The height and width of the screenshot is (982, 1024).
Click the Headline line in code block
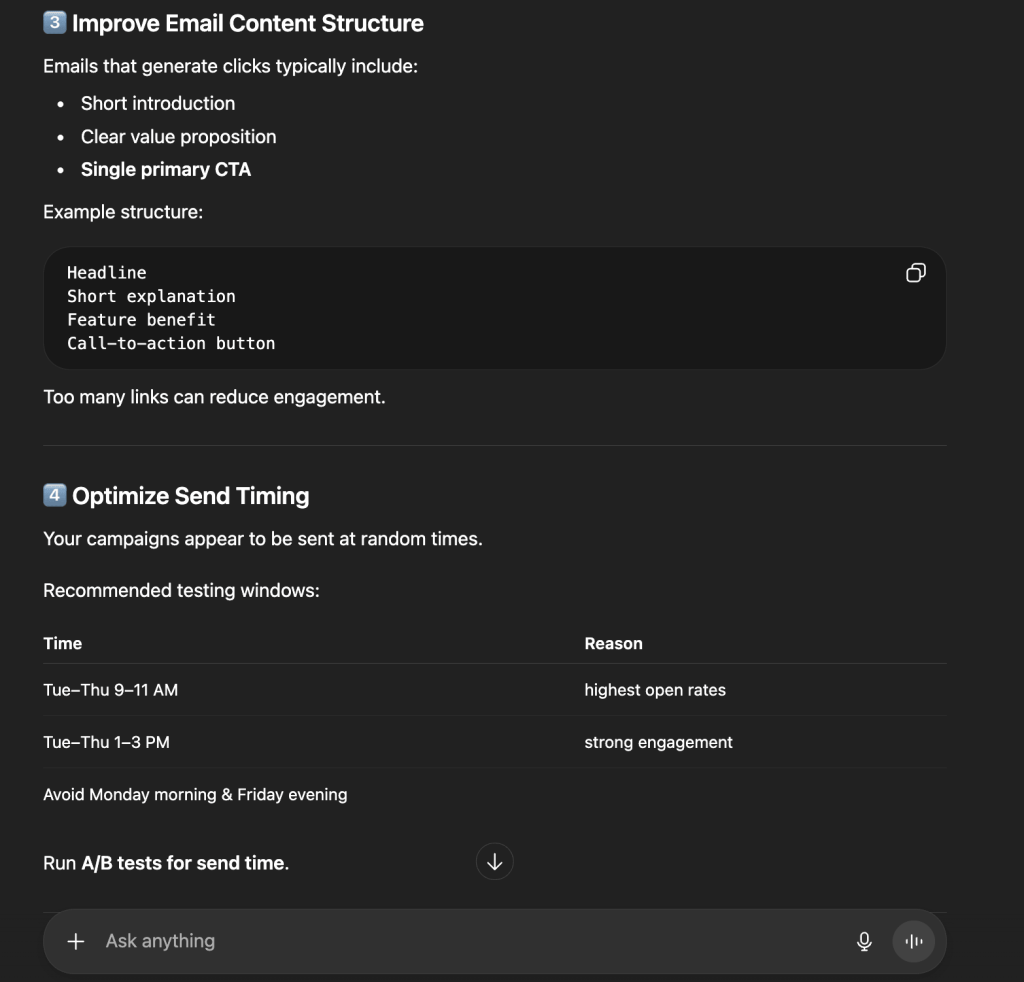tap(107, 273)
